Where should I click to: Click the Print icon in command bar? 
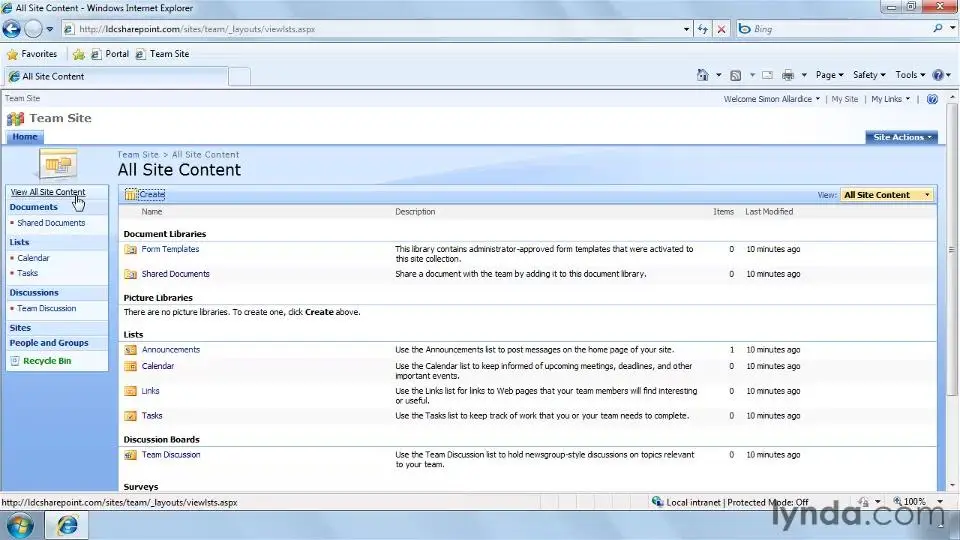[788, 75]
